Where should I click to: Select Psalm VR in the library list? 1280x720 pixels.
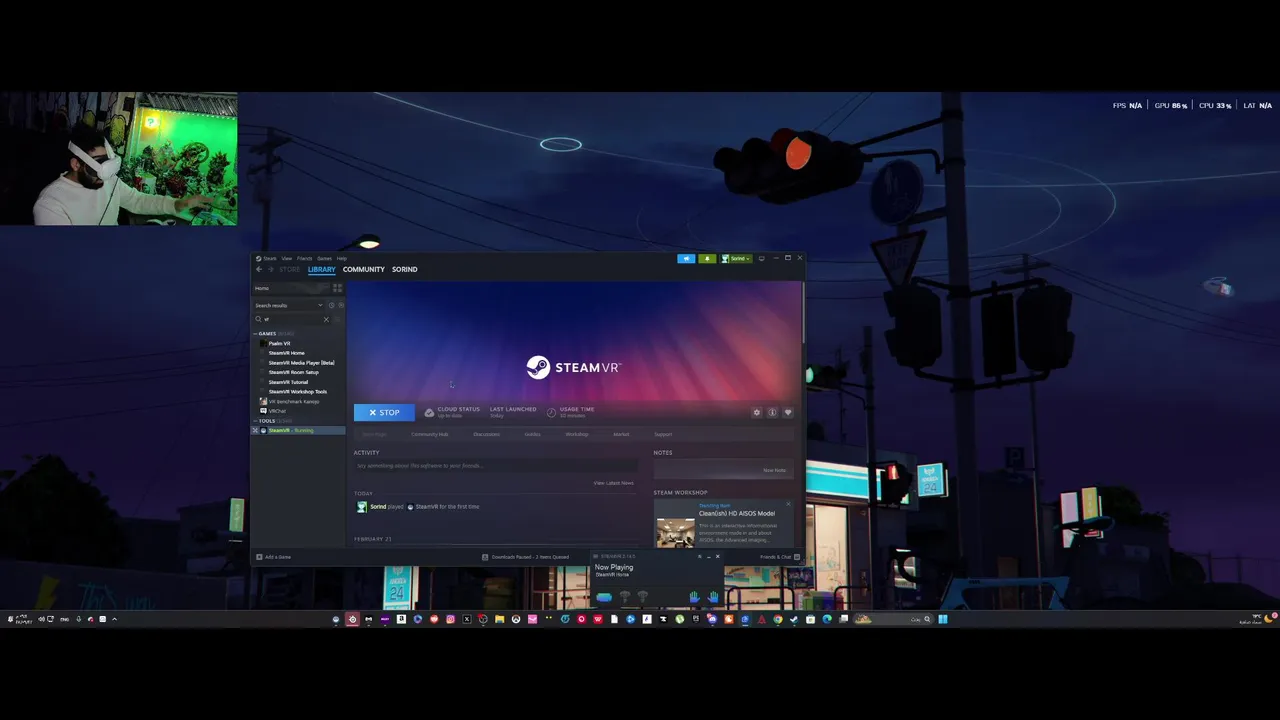[x=279, y=343]
